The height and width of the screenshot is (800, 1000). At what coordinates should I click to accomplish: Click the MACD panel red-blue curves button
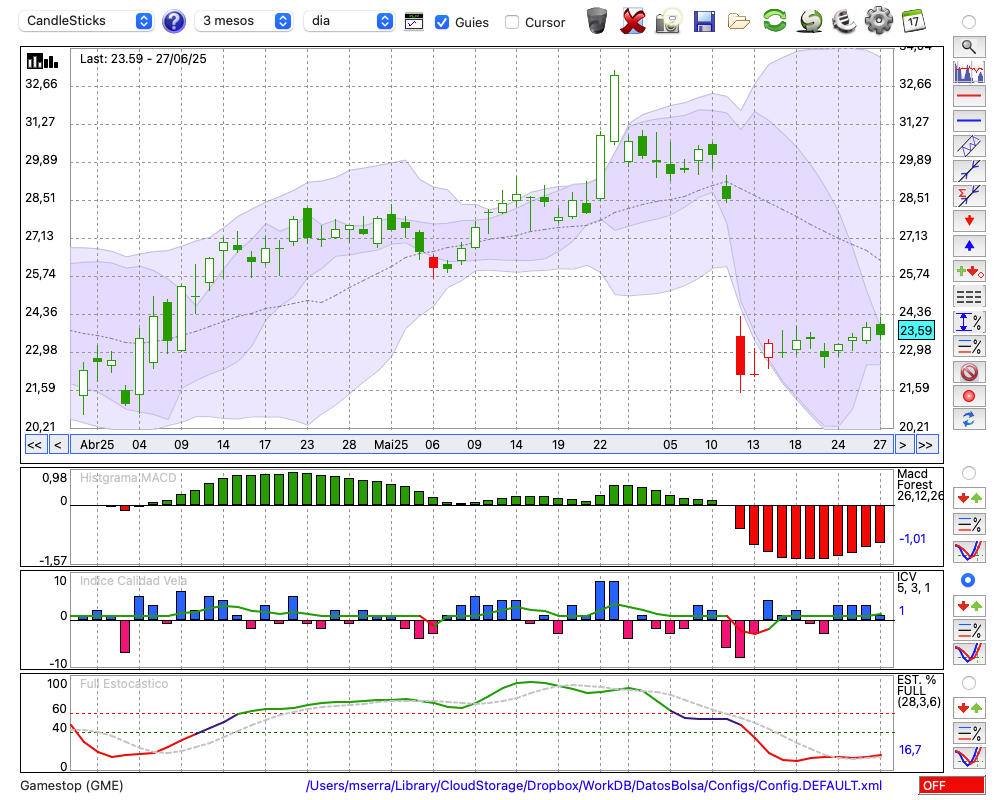[x=969, y=551]
